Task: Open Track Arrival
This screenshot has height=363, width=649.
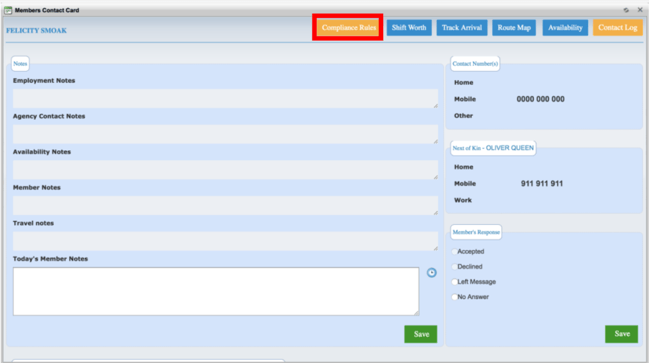Action: (x=462, y=28)
